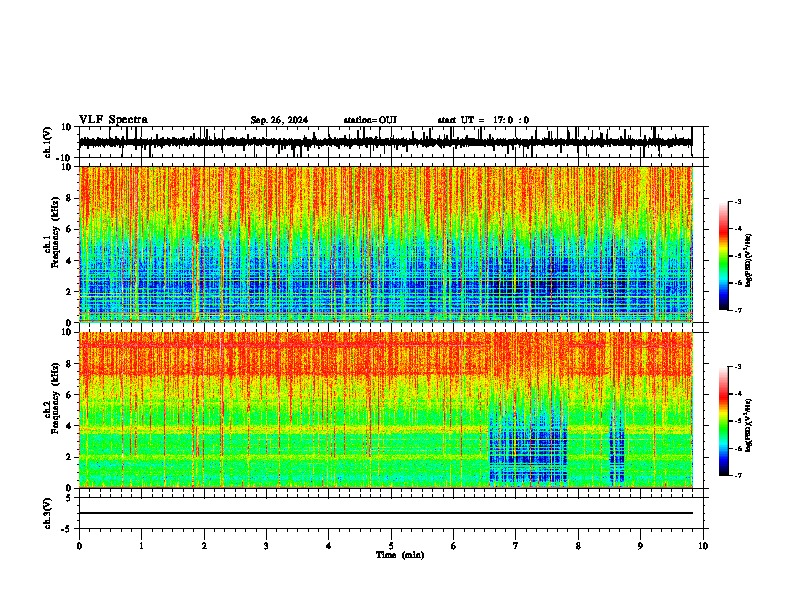Click time-axis tick label "10"
This screenshot has height=612, width=792.
click(x=703, y=546)
